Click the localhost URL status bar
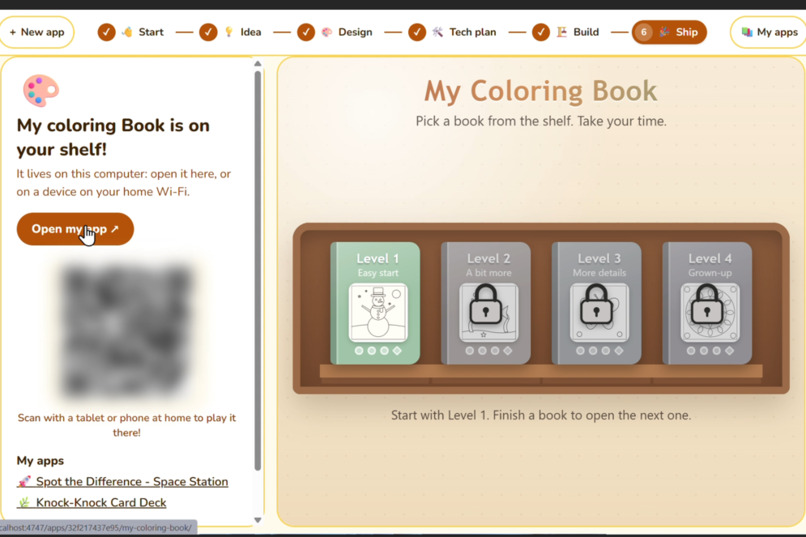This screenshot has height=537, width=806. point(98,528)
